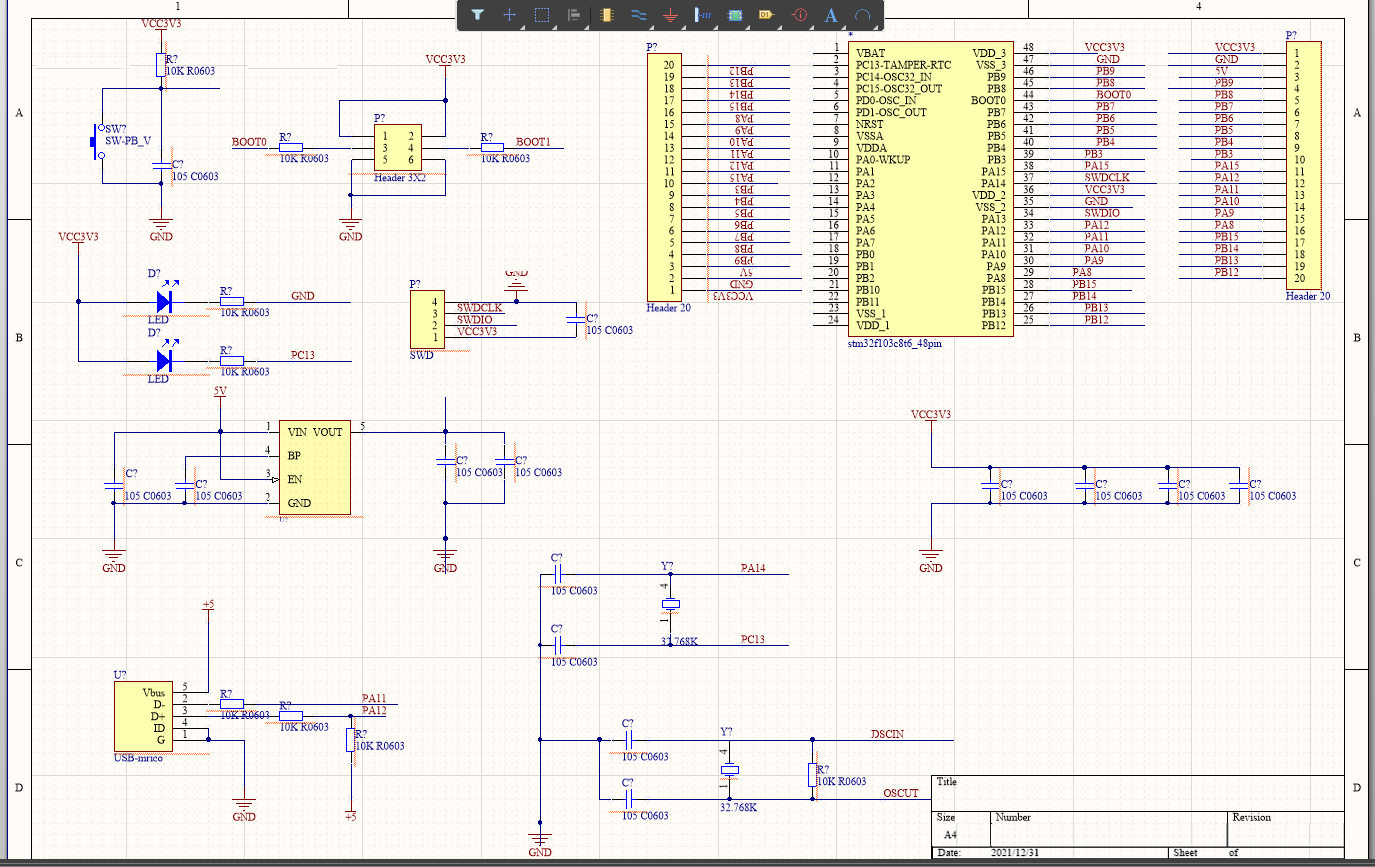The height and width of the screenshot is (867, 1375).
Task: Choose the Place Arc drawing tool
Action: pyautogui.click(x=862, y=15)
